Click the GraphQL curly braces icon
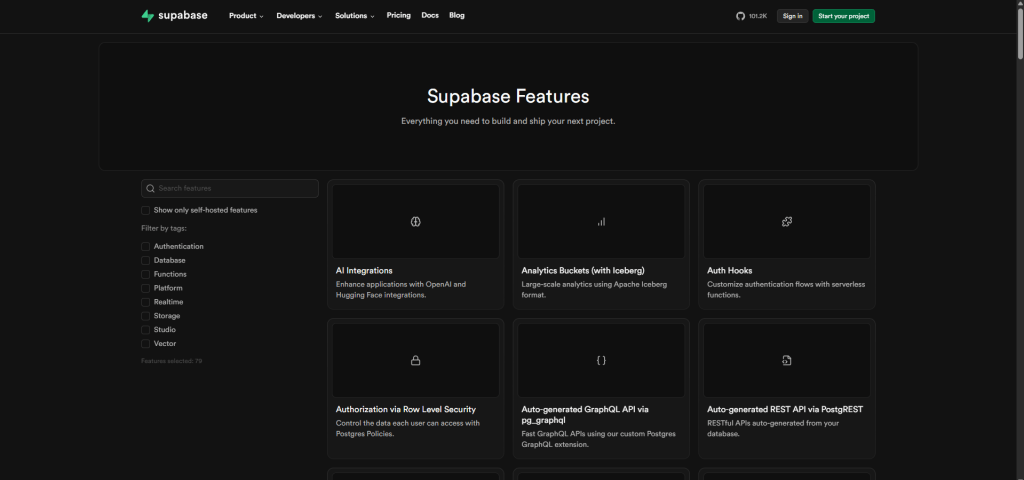Screen dimensions: 1024x480 (x=601, y=360)
